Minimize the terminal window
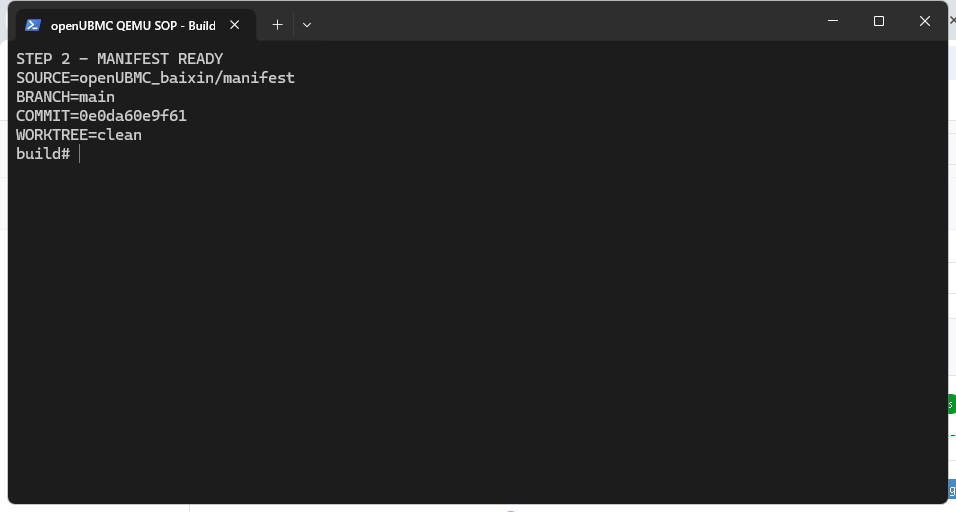The image size is (956, 512). [833, 21]
